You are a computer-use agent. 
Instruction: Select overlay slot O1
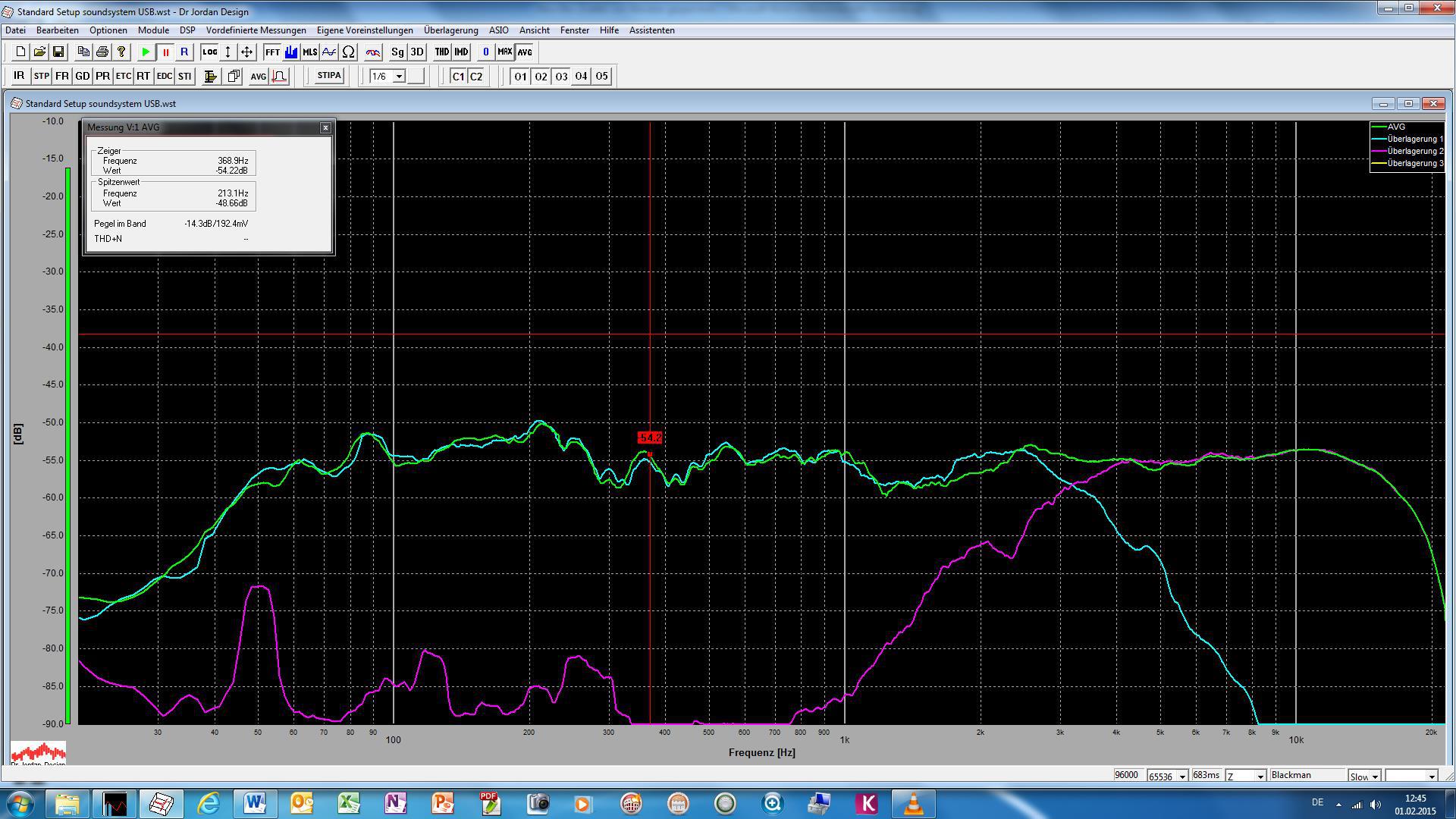(520, 76)
